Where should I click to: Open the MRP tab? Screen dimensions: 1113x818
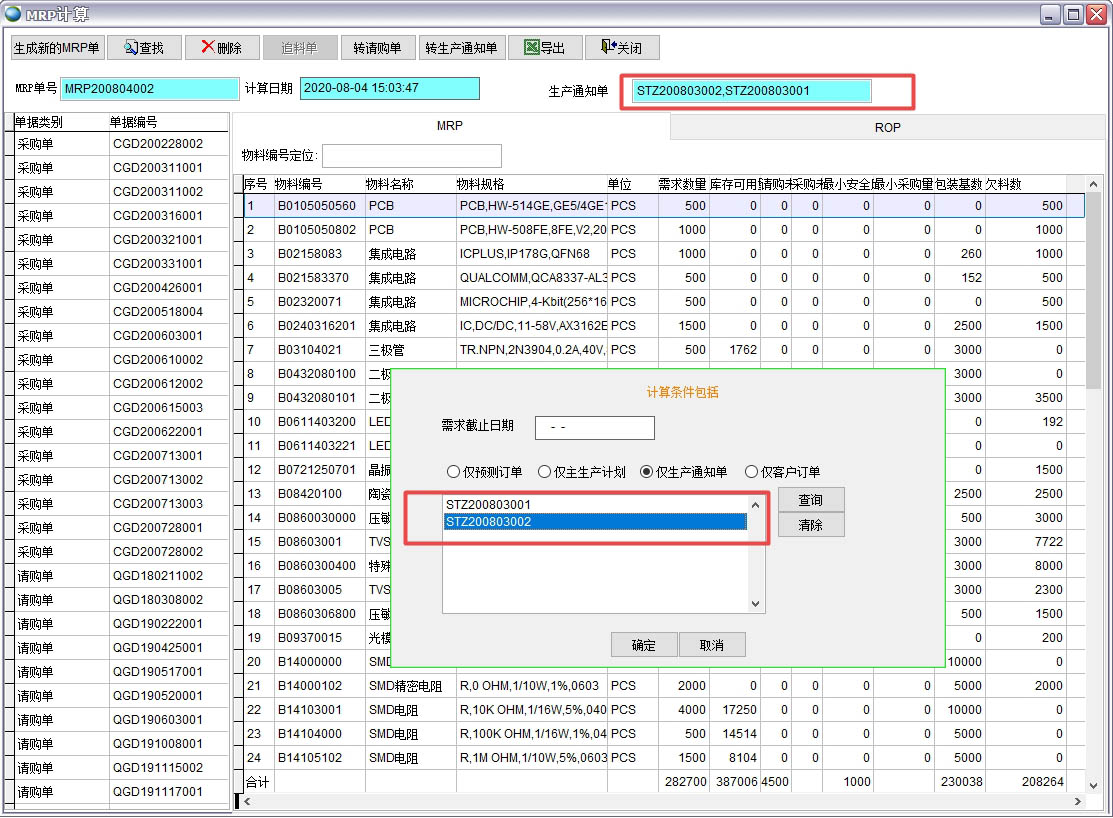pos(450,127)
